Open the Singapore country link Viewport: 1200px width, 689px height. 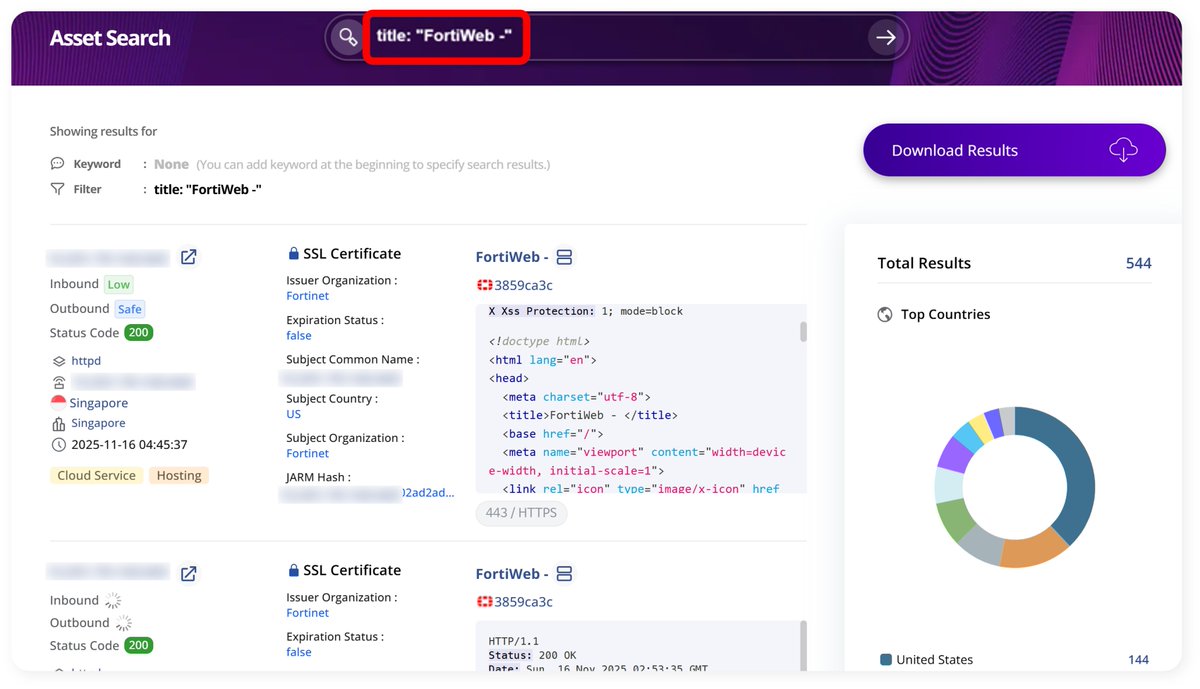[99, 403]
